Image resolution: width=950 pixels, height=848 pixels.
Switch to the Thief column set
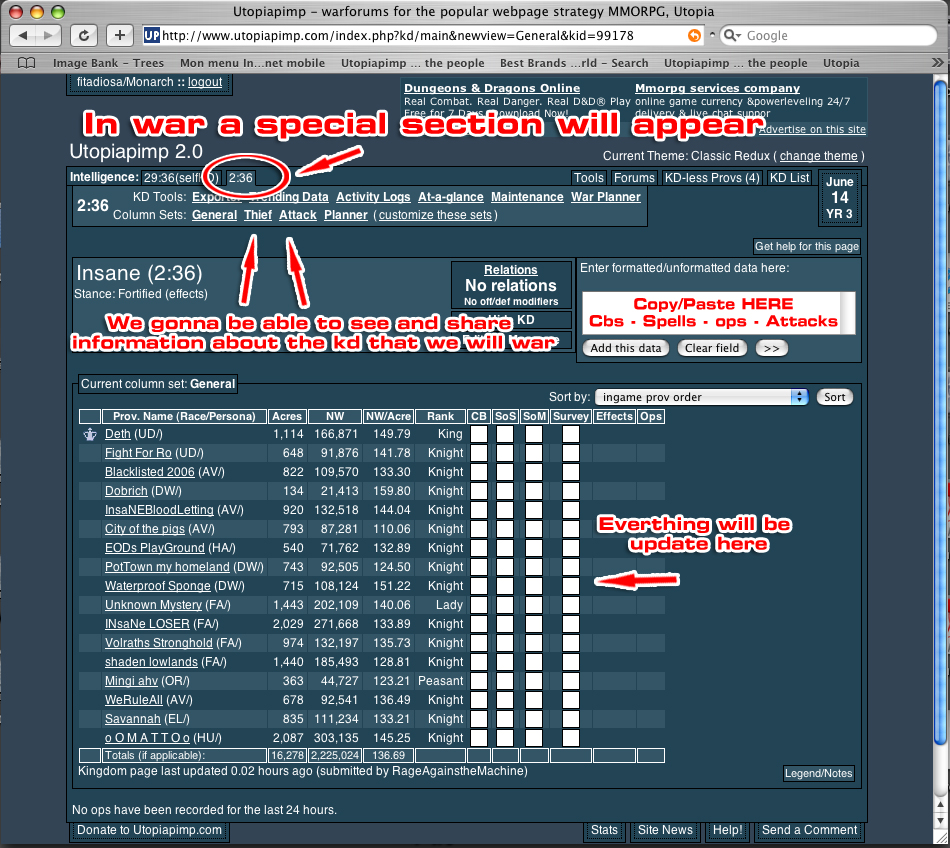257,215
